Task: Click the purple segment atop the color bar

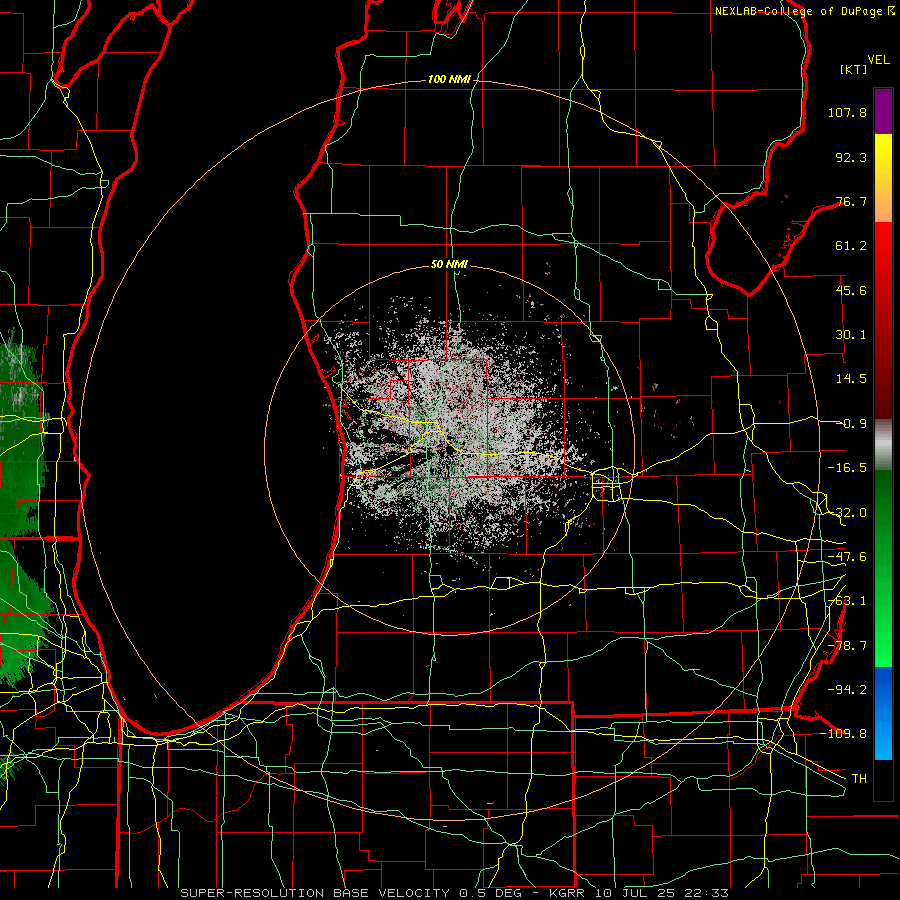Action: click(883, 111)
